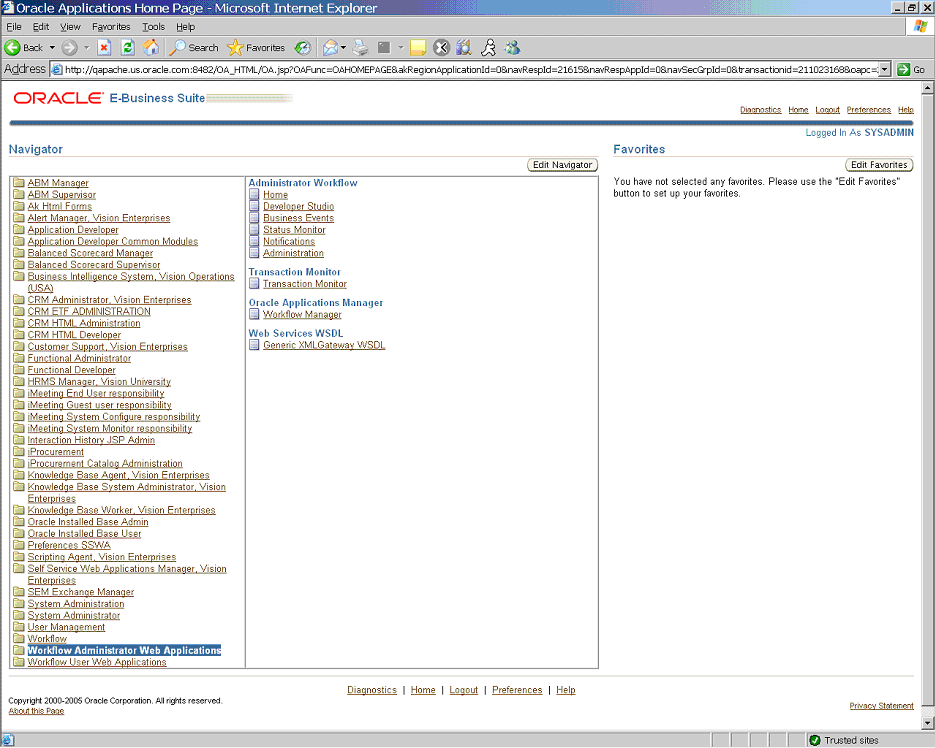Click the page scrollbar up arrow

[x=927, y=88]
